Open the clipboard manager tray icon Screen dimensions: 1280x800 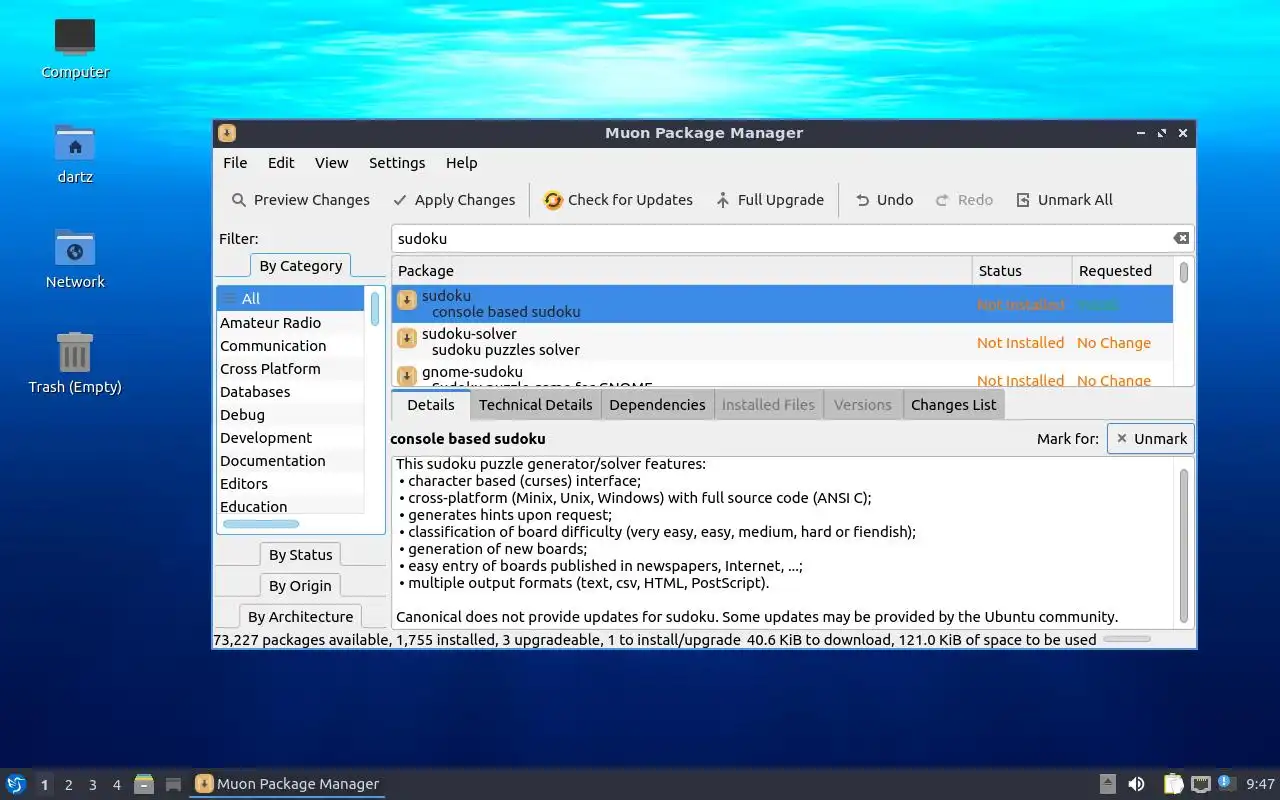click(x=1173, y=784)
